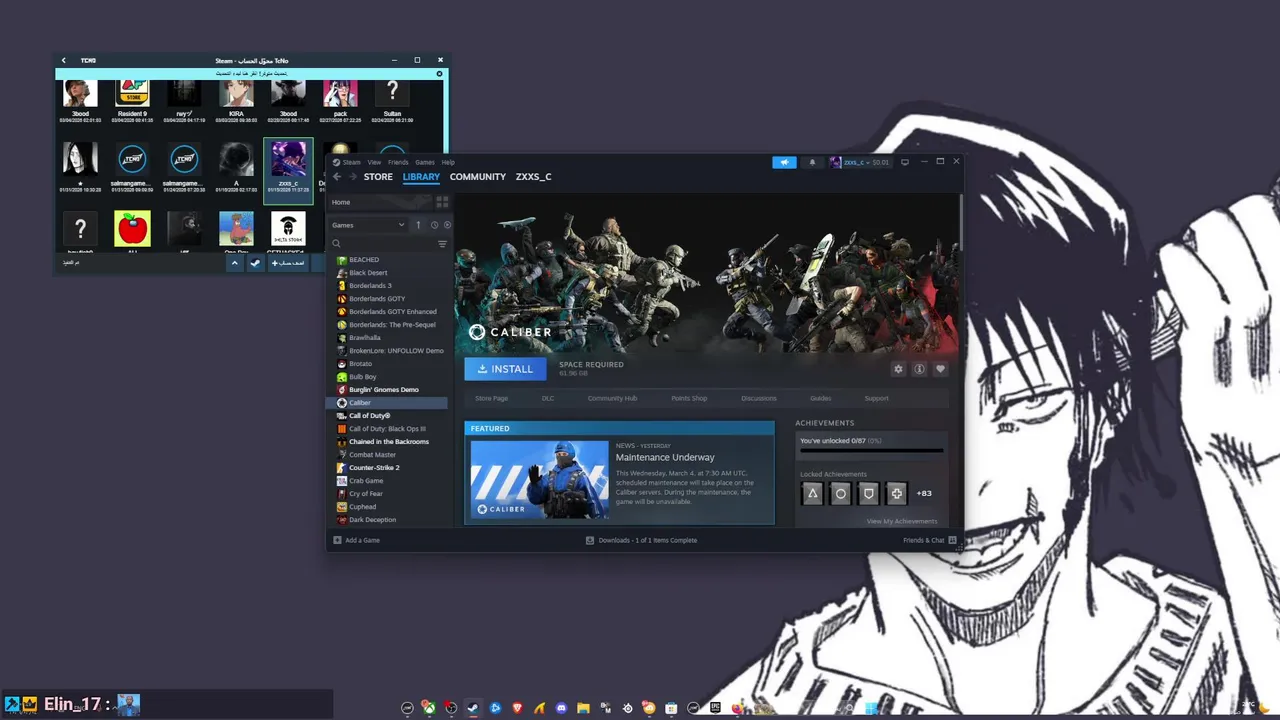The width and height of the screenshot is (1280, 720).
Task: Open the View menu
Action: pyautogui.click(x=374, y=162)
